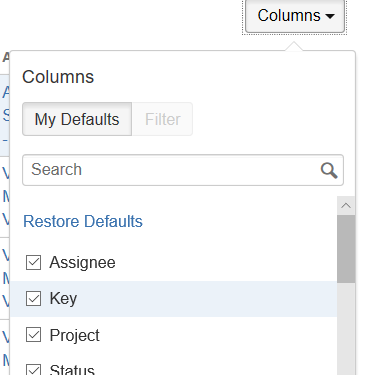Screen dimensions: 368x375
Task: Click the Restore Defaults link
Action: coord(83,221)
